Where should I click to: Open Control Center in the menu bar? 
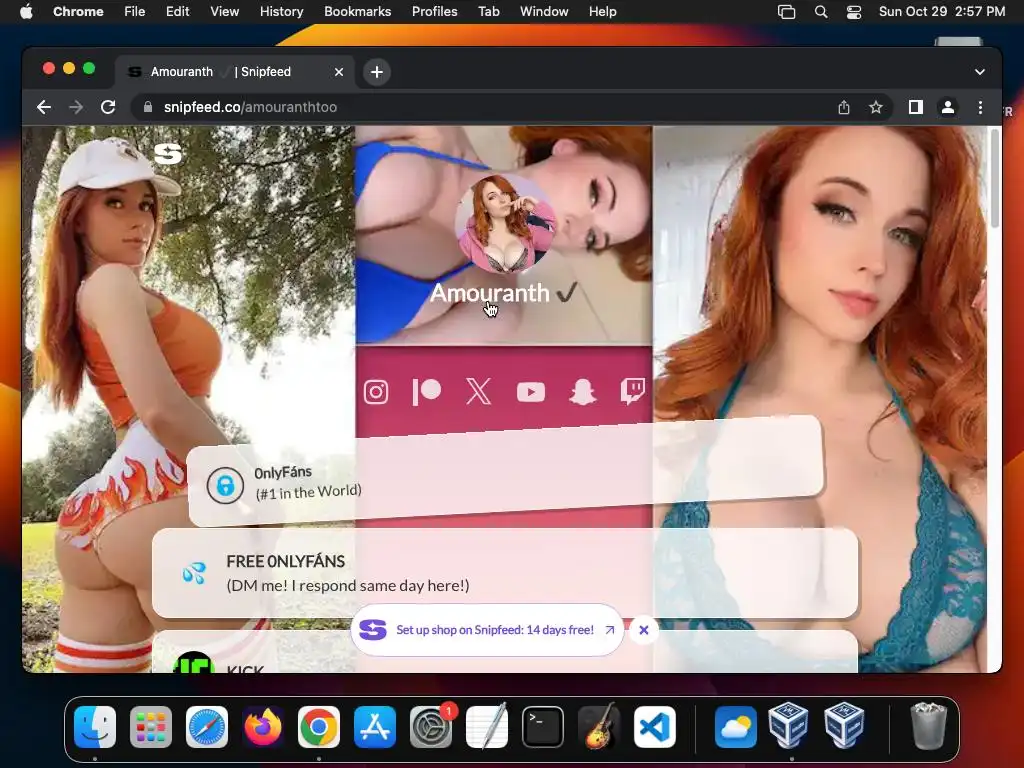(x=854, y=12)
